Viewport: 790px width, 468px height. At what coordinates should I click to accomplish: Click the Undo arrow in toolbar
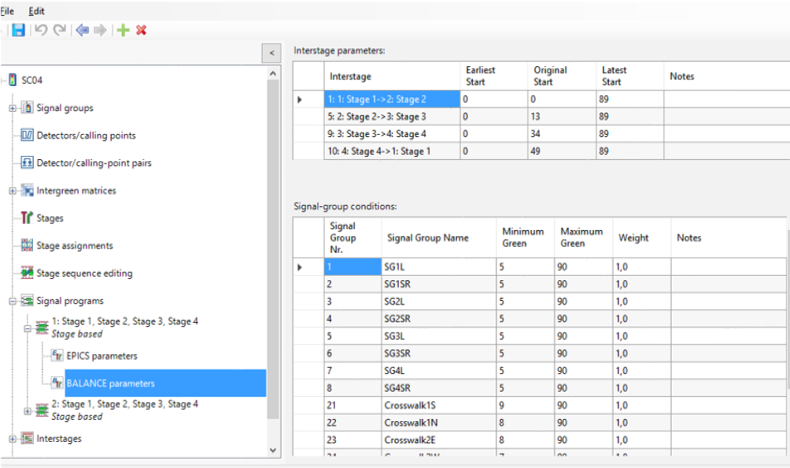tap(41, 31)
